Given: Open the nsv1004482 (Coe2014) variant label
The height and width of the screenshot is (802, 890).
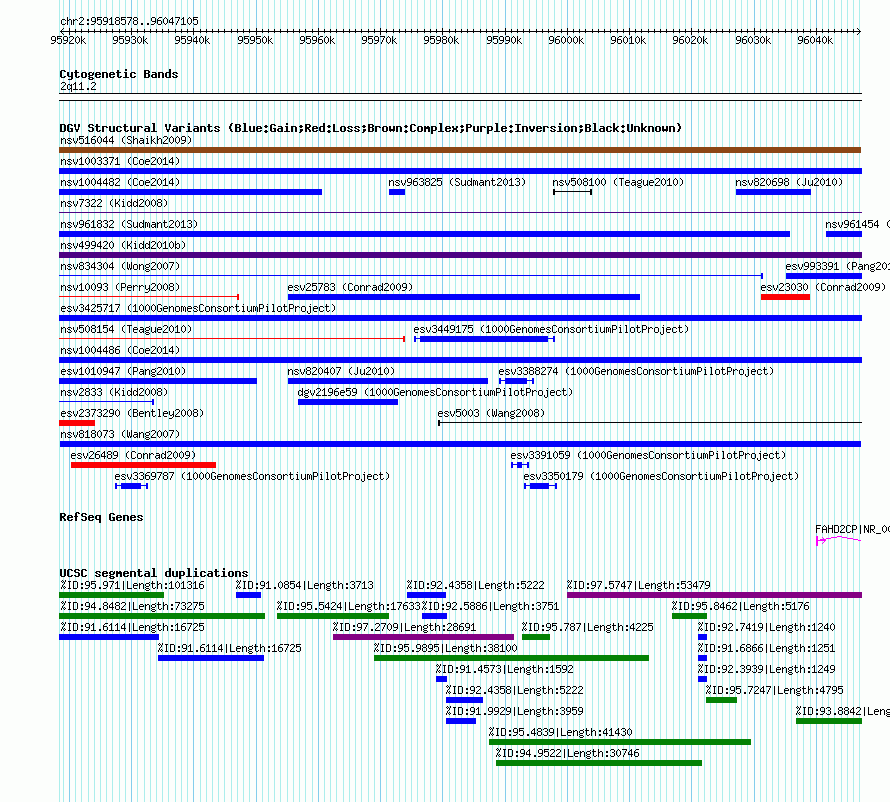Looking at the screenshot, I should click(x=120, y=182).
